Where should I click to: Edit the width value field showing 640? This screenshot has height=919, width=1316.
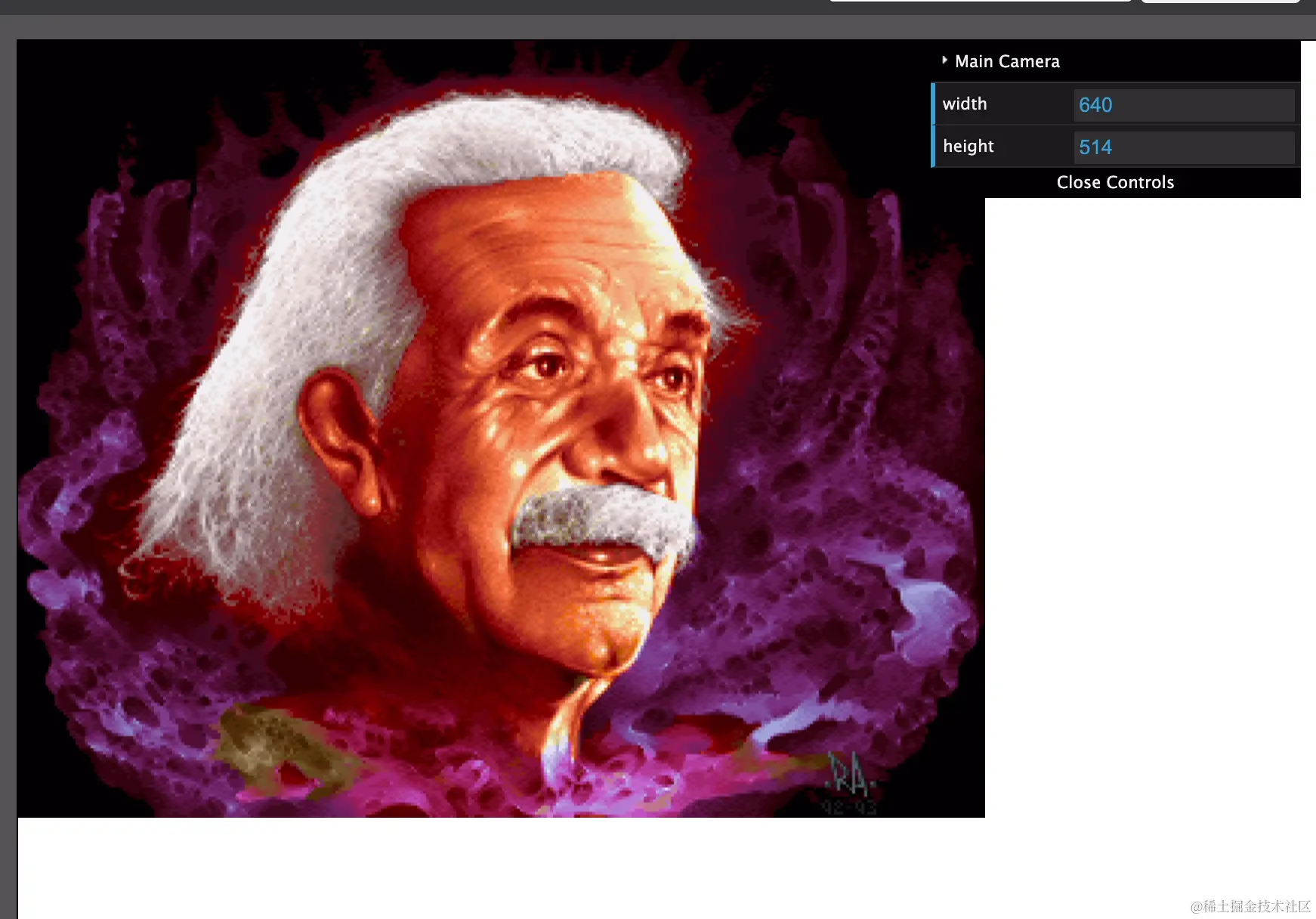[1184, 105]
